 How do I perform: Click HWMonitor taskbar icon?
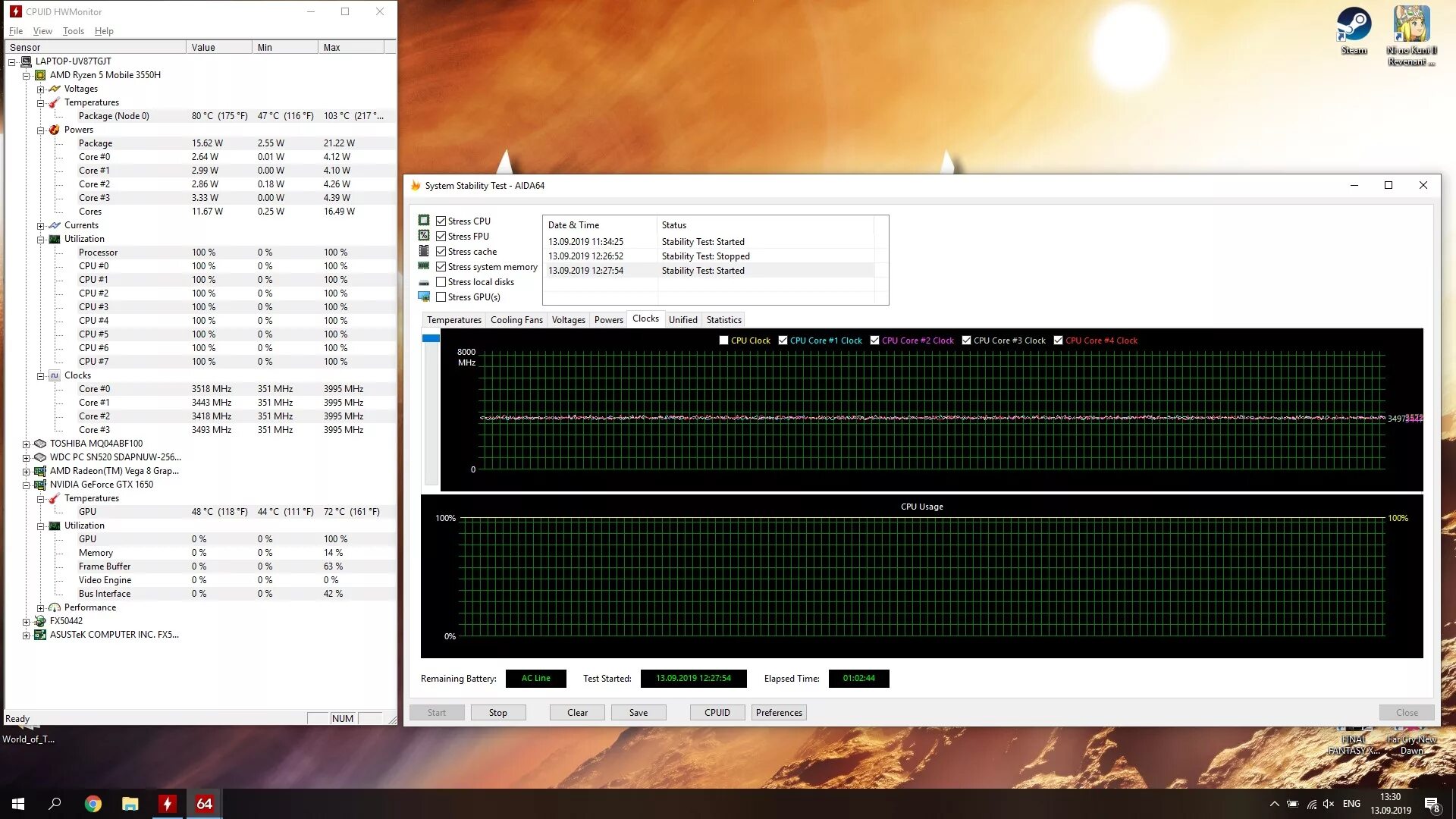pos(167,804)
